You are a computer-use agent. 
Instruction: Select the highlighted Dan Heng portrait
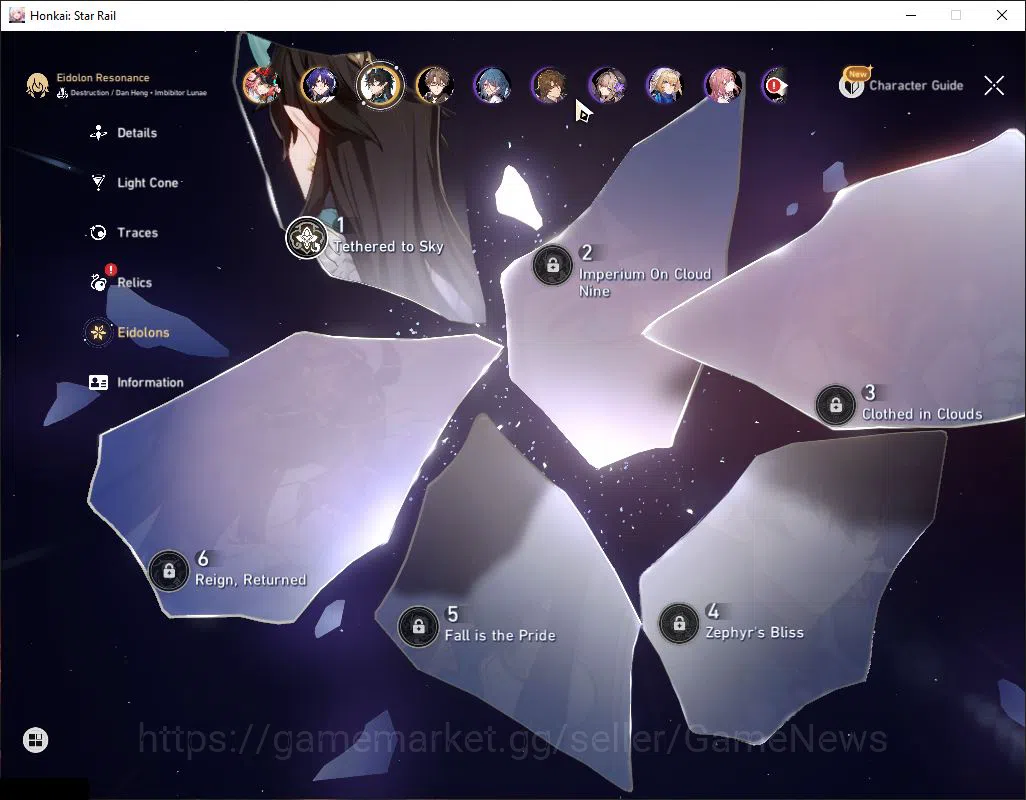click(380, 85)
